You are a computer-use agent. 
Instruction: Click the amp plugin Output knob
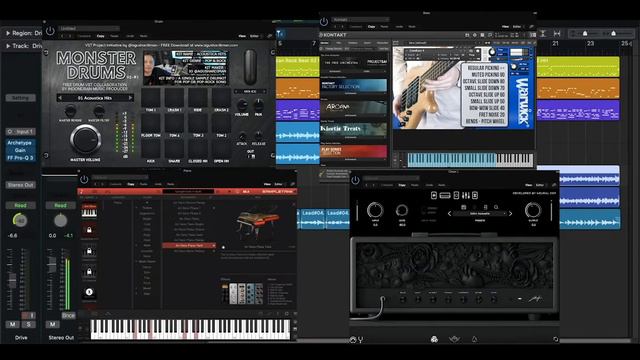click(x=533, y=210)
